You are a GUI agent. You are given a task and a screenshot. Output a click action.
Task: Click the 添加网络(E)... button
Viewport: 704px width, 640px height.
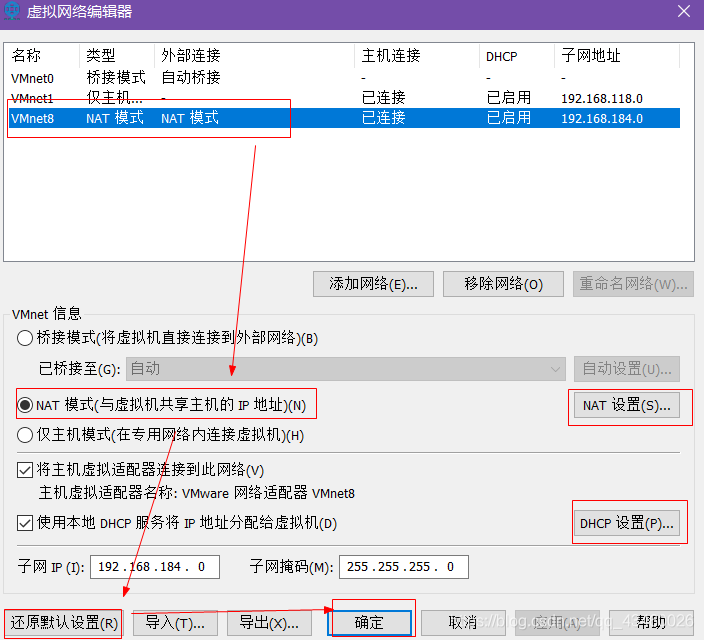(373, 284)
